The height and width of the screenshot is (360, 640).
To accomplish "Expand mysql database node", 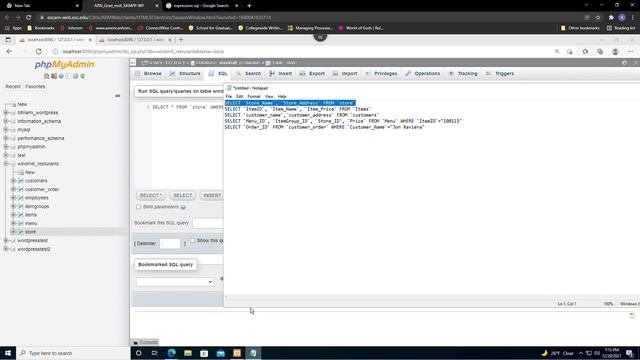I will click(6, 129).
